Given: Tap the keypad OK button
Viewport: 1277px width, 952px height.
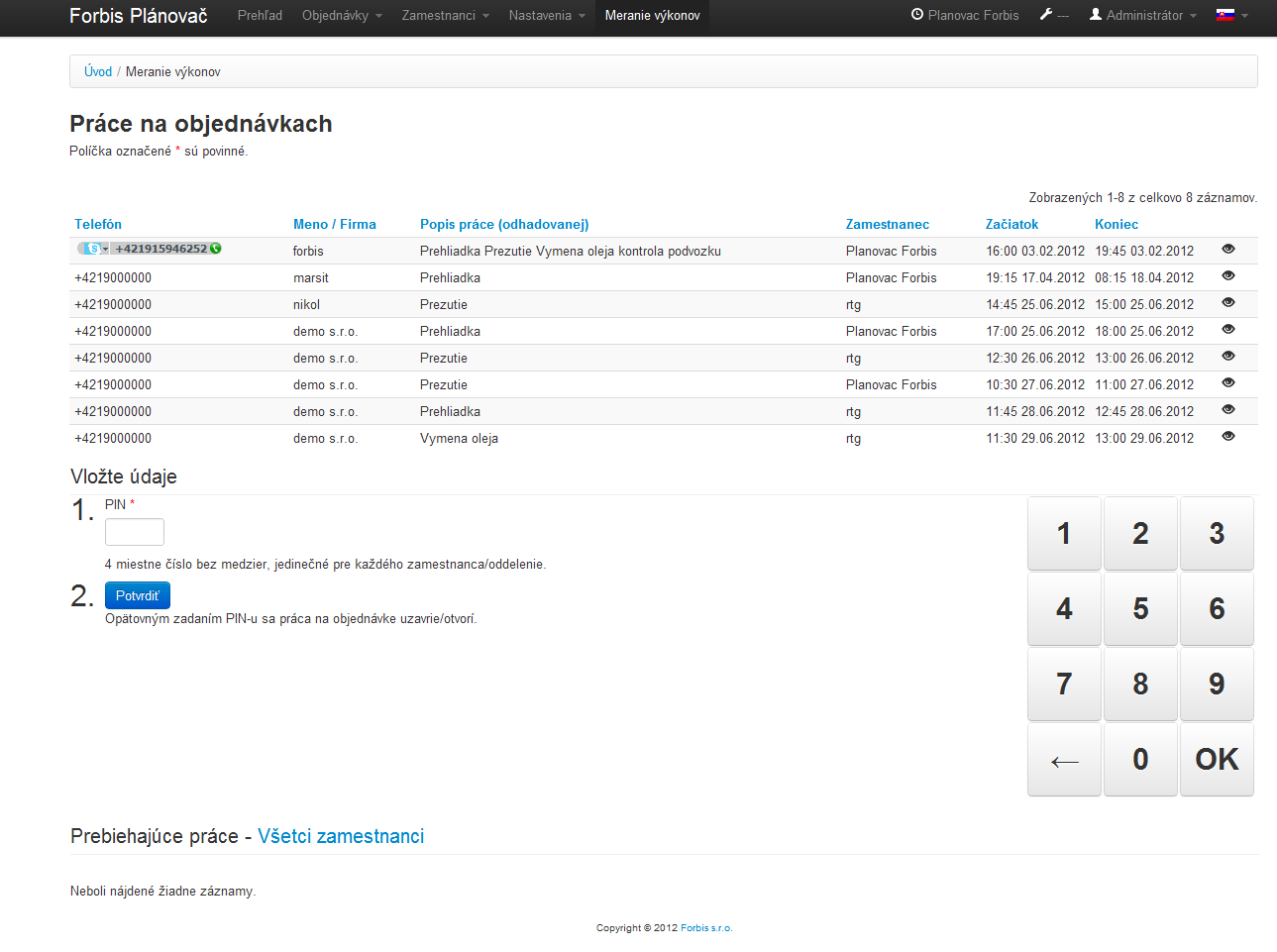Looking at the screenshot, I should click(1217, 759).
